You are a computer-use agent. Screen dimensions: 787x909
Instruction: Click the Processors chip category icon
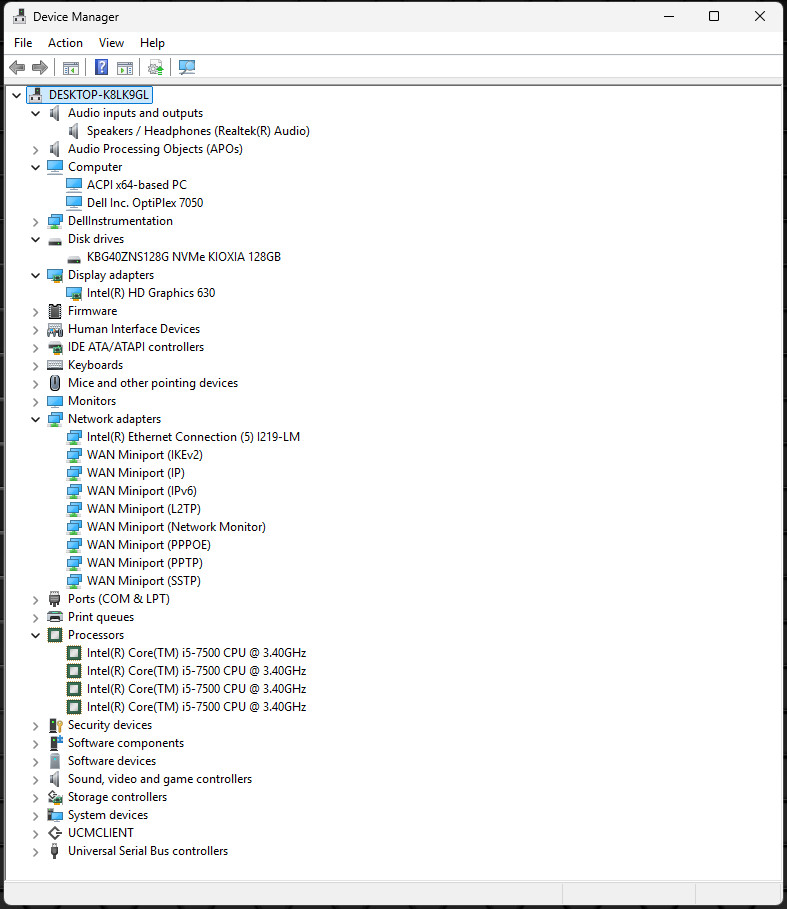coord(54,635)
